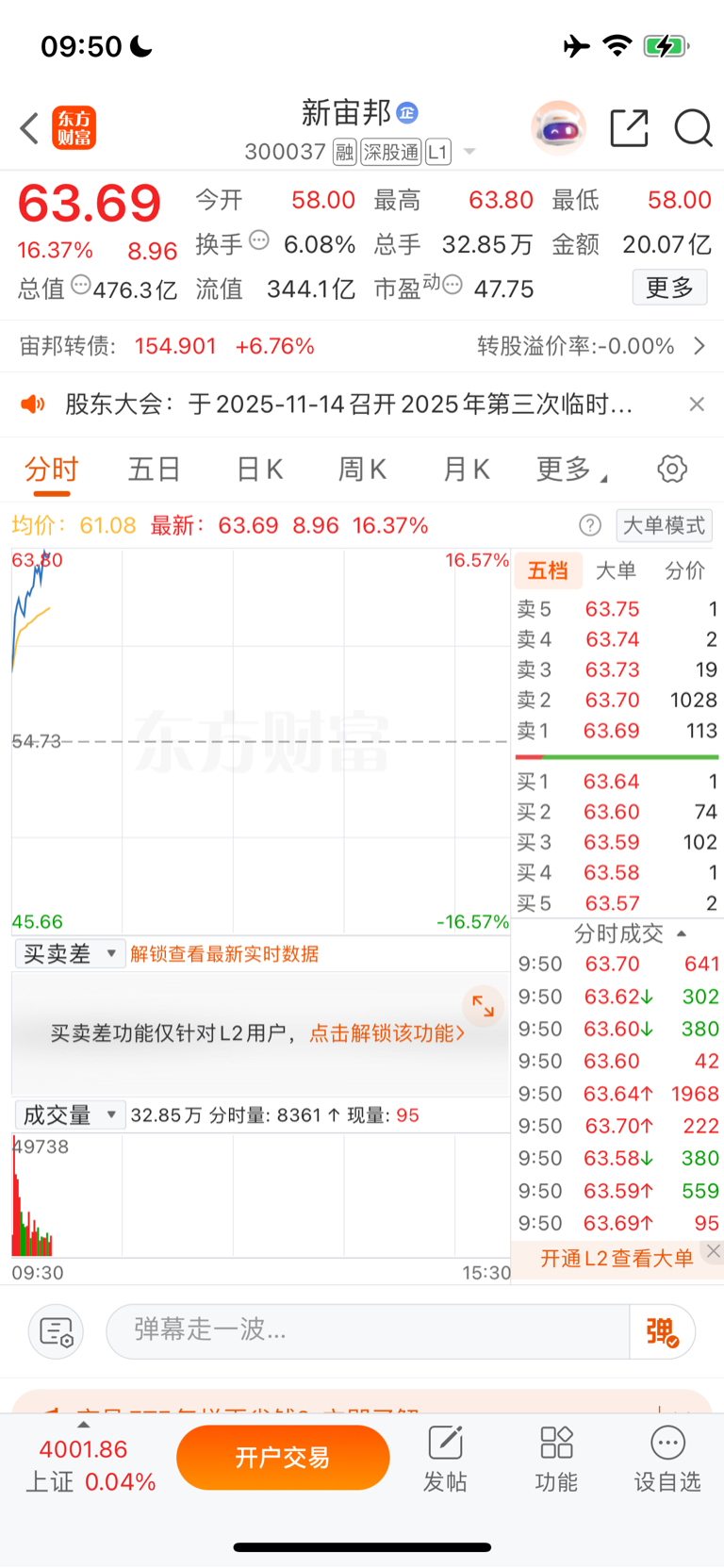Tap the 卖1 63.69 row

[x=617, y=731]
